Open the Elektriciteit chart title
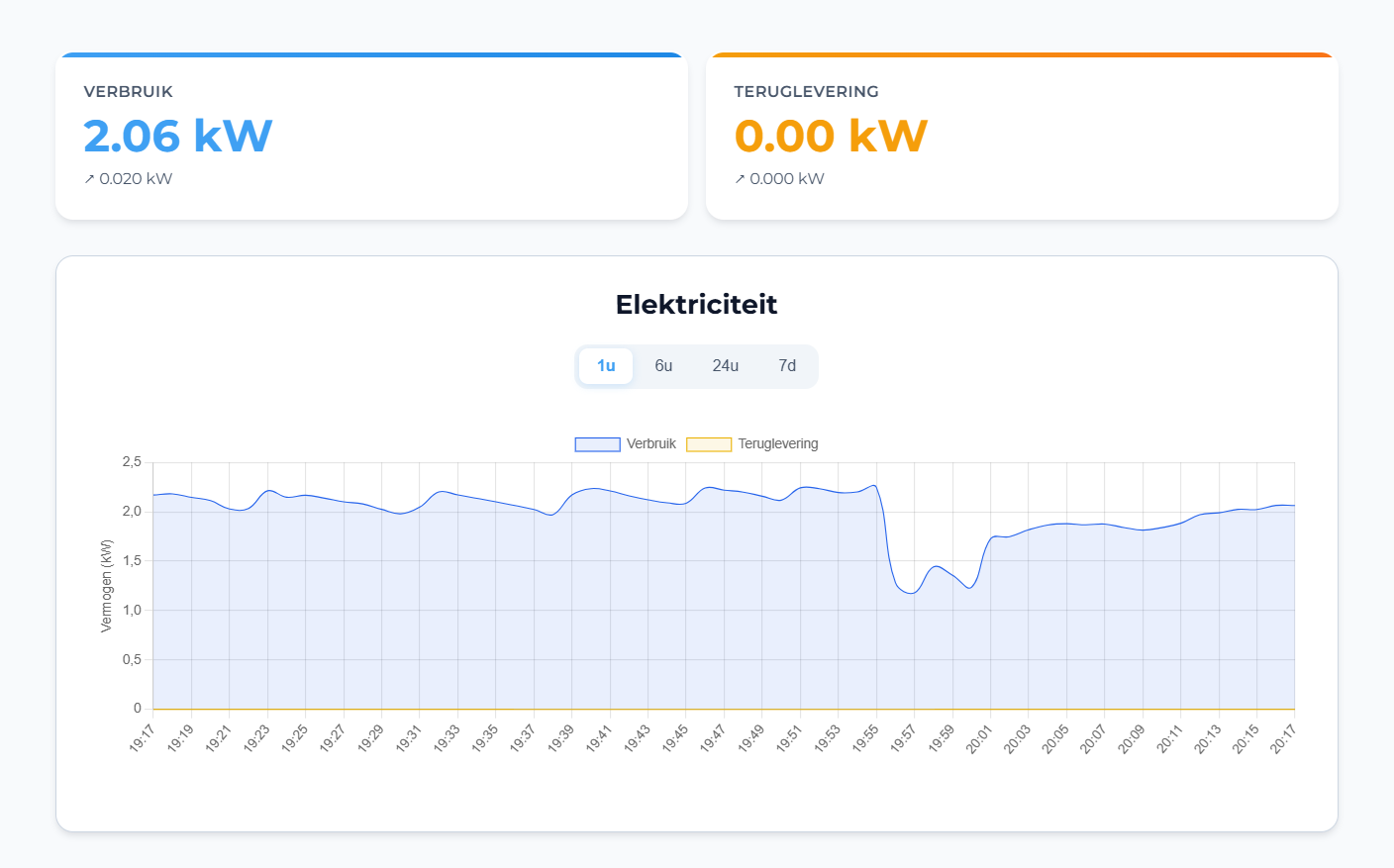The height and width of the screenshot is (868, 1394). click(696, 305)
